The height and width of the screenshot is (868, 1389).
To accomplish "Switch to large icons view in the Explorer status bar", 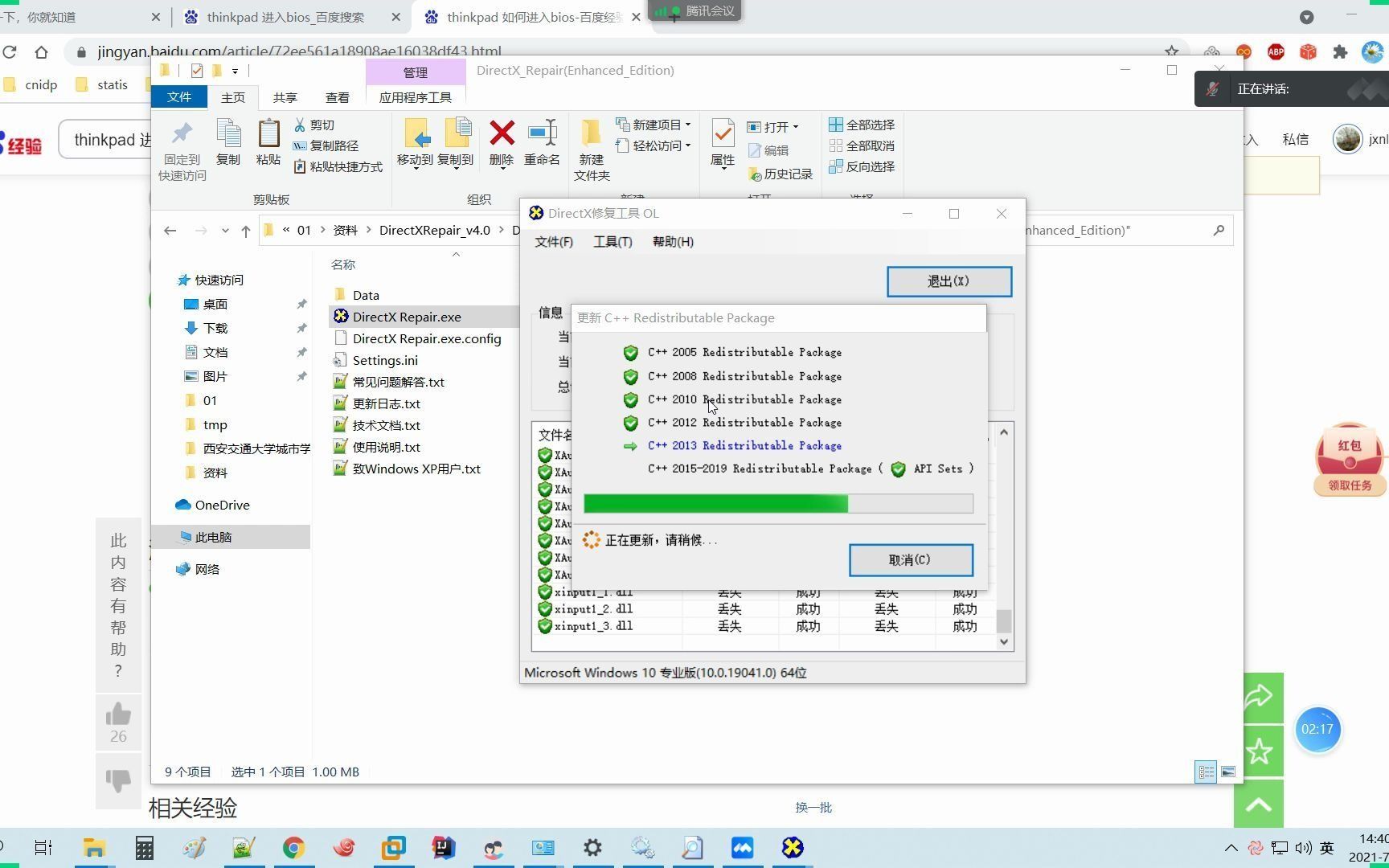I will tap(1228, 772).
